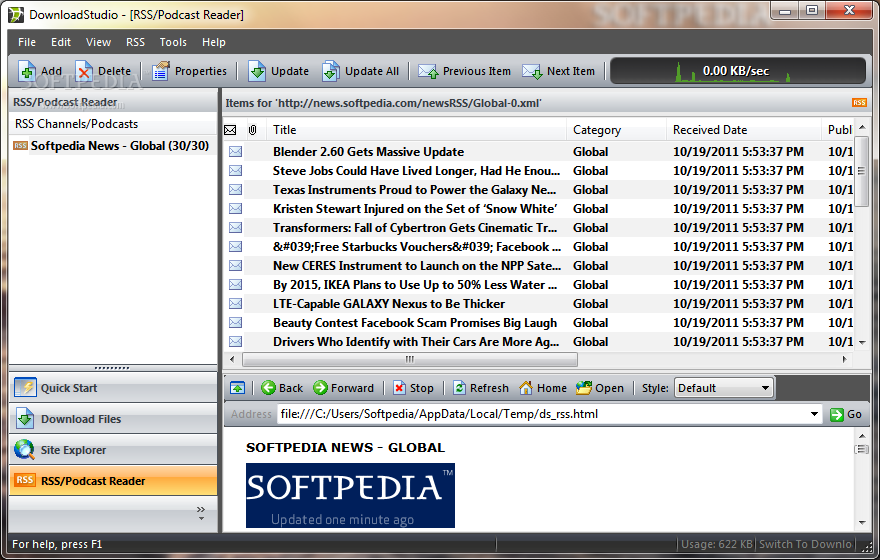Screen dimensions: 880x560
Task: Open the Tools menu
Action: 173,42
